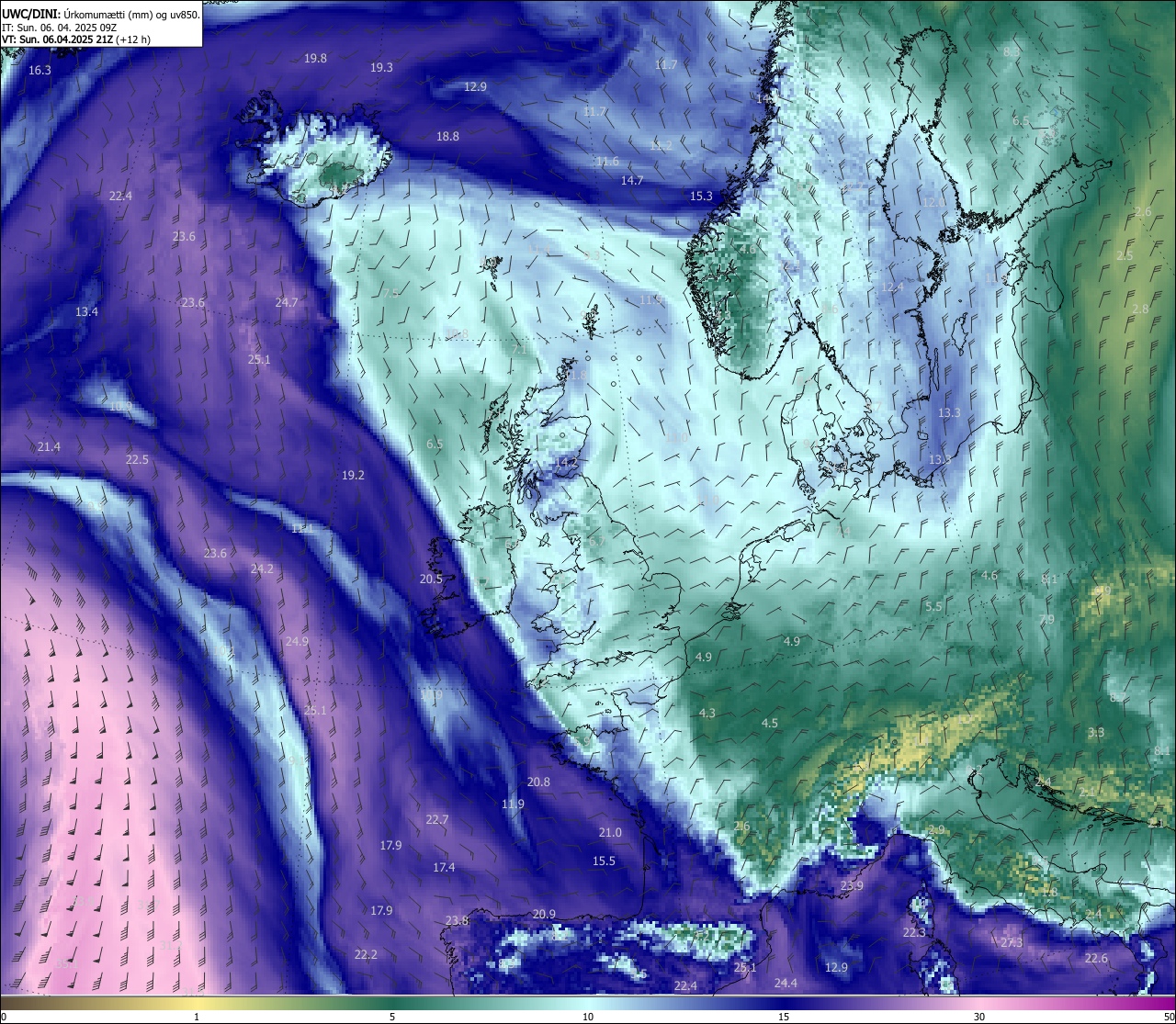Click the 19.2 value label
The height and width of the screenshot is (1024, 1176).
353,476
